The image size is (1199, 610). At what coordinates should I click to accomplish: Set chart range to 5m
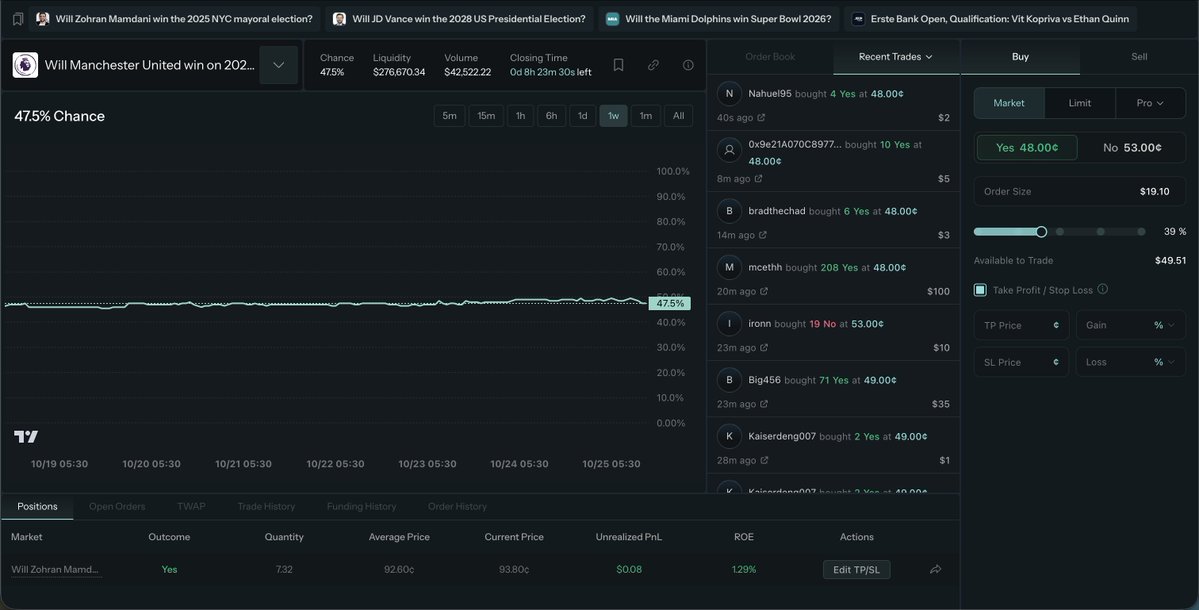450,116
